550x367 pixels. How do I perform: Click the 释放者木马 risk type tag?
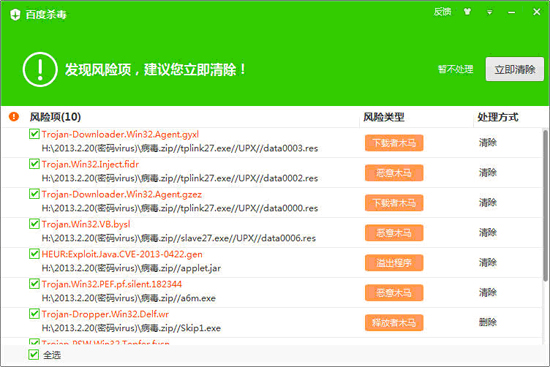(x=394, y=323)
